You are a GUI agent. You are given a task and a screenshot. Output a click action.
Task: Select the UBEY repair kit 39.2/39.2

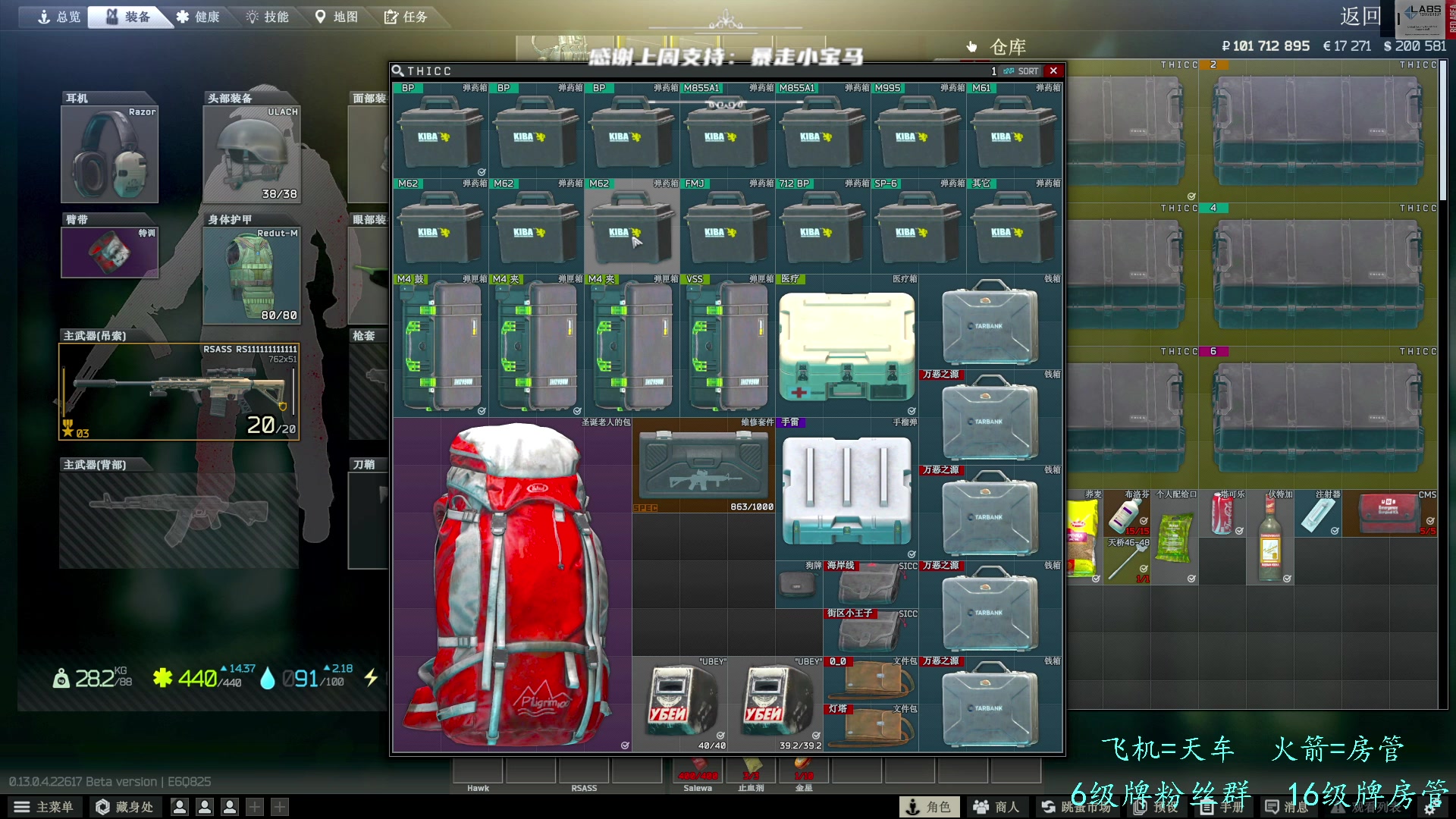click(776, 704)
